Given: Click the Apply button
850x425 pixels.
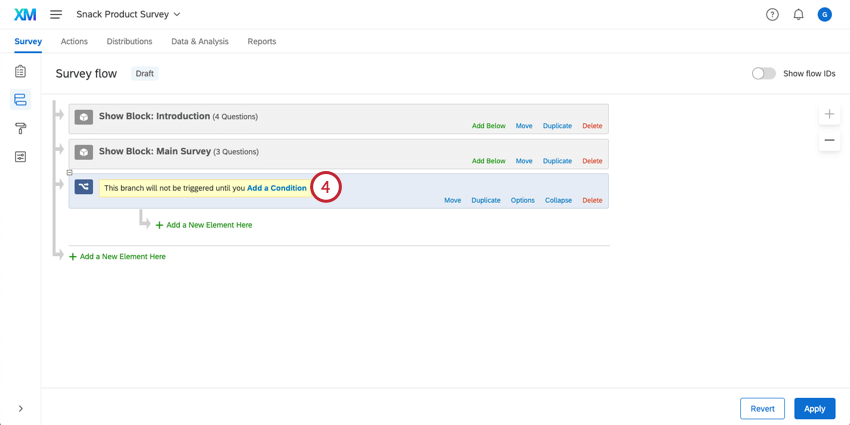Looking at the screenshot, I should [x=815, y=409].
